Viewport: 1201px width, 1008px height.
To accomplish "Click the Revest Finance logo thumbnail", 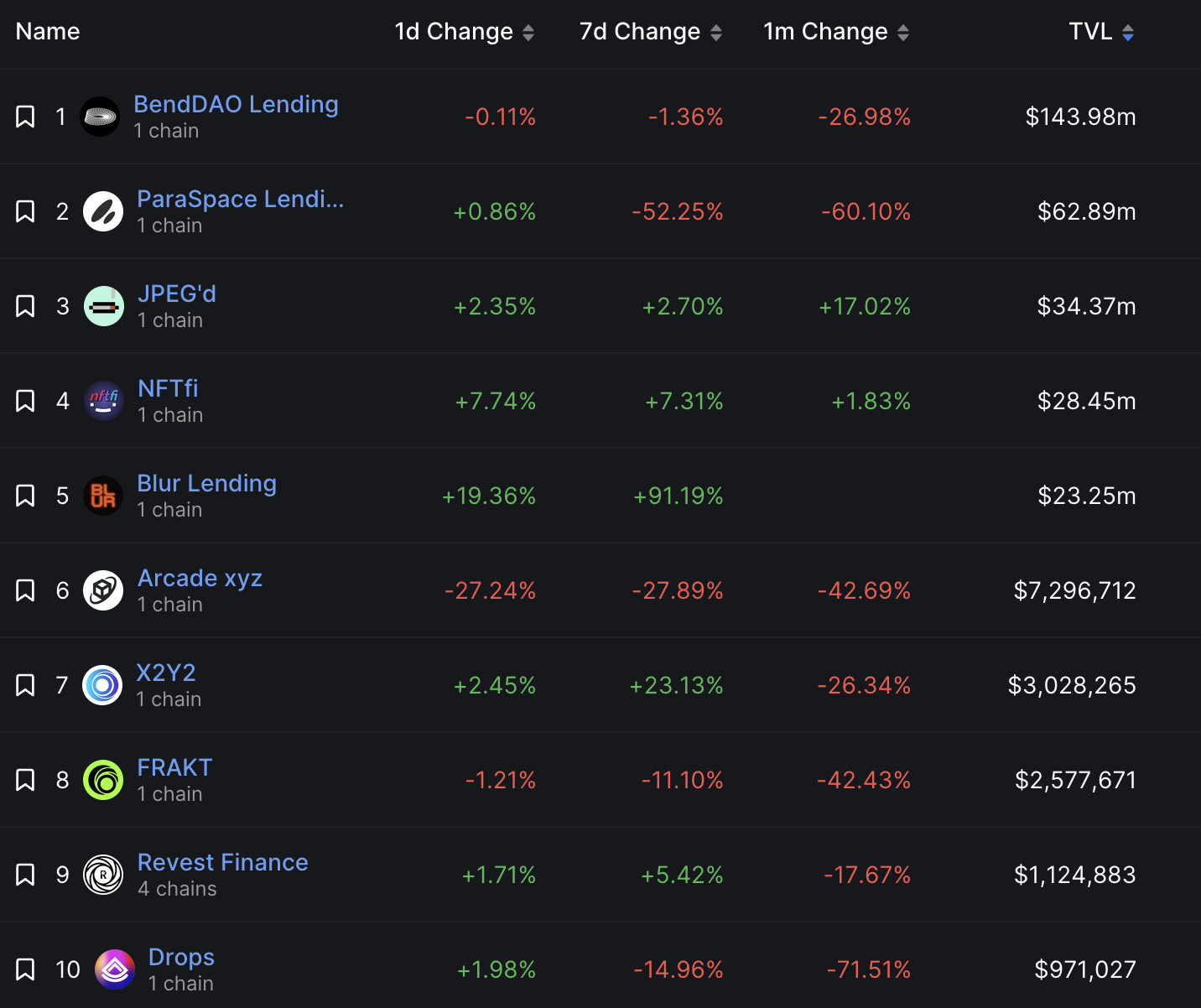I will click(103, 875).
